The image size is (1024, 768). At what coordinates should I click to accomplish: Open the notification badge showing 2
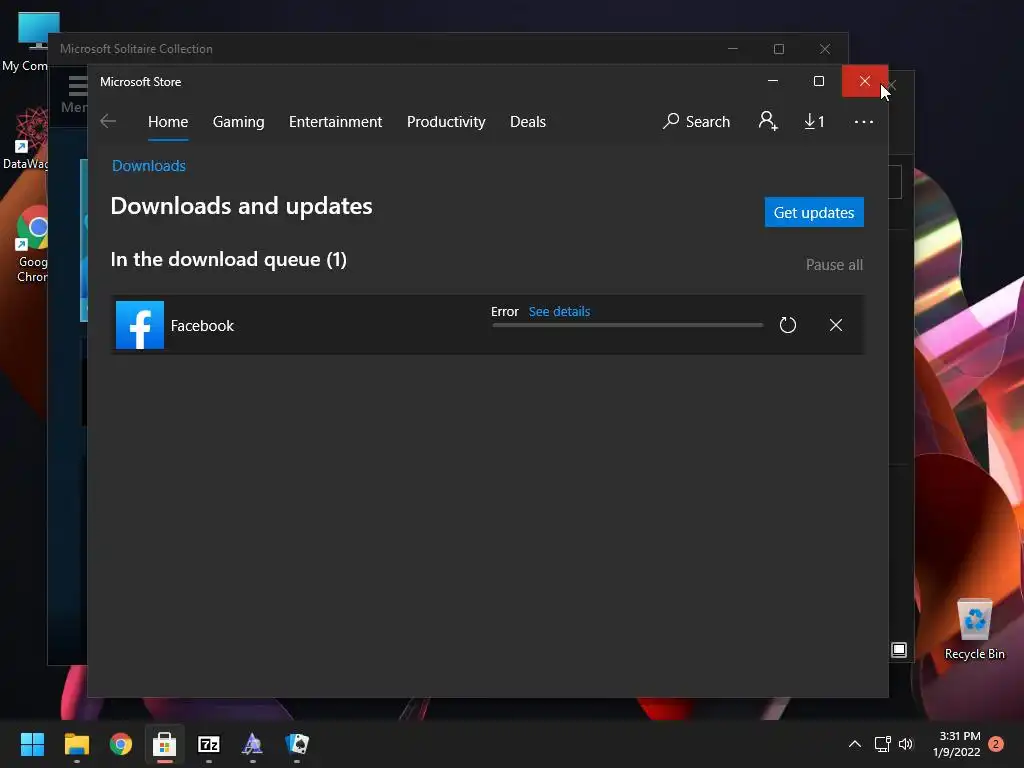tap(996, 744)
